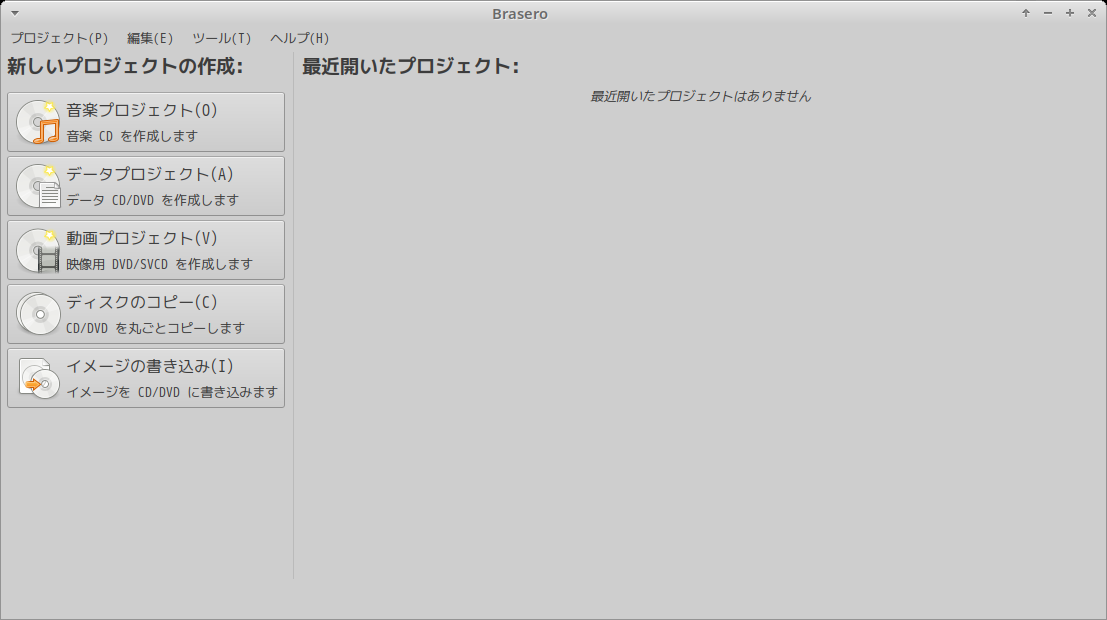Viewport: 1107px width, 620px height.
Task: Click the roll-up arrow in the titlebar
Action: [1025, 13]
